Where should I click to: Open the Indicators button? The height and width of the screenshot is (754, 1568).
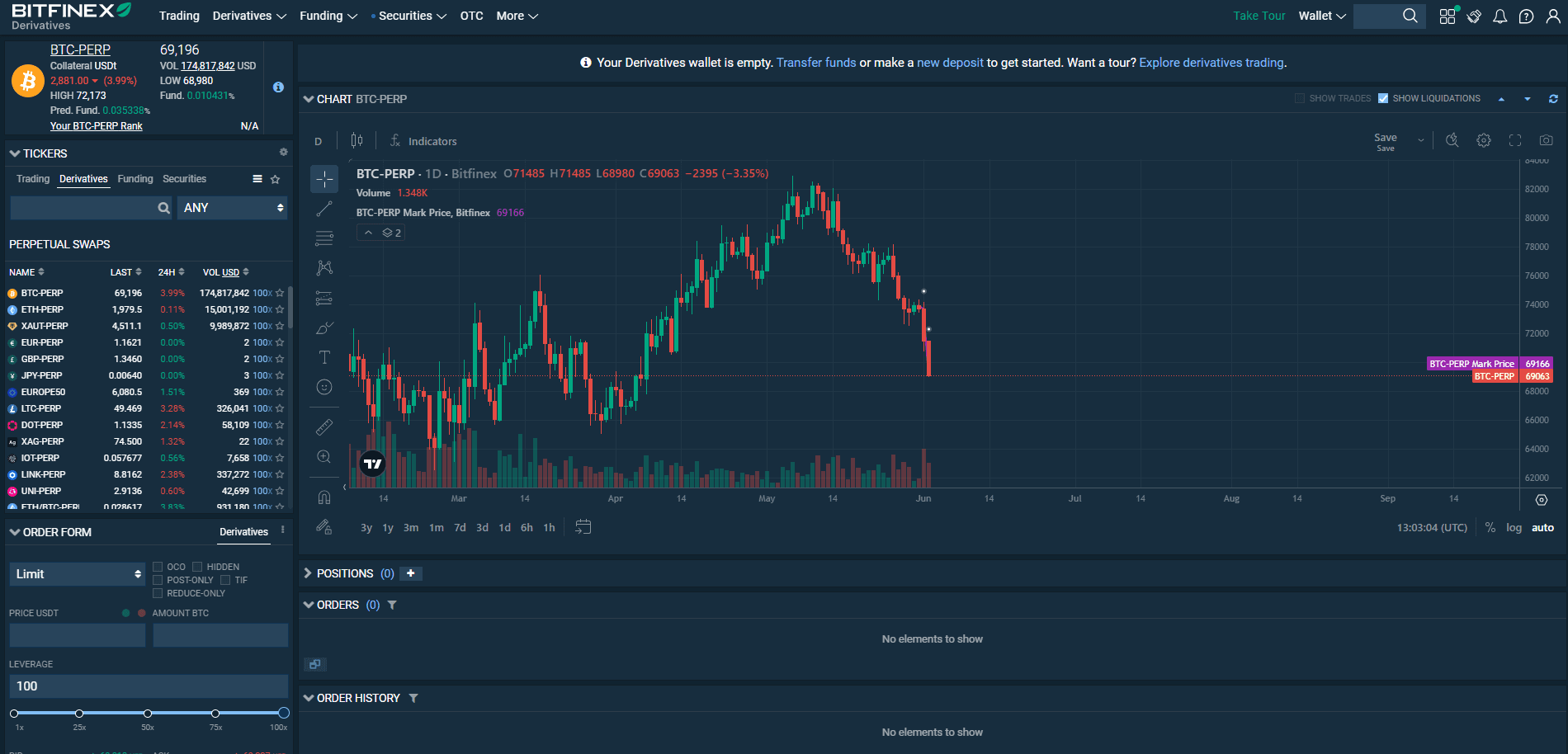tap(423, 141)
